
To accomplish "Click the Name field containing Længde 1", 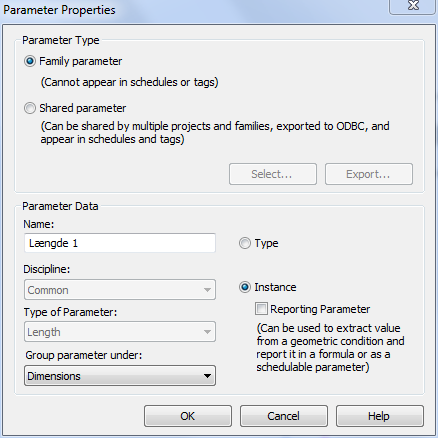I will 120,243.
